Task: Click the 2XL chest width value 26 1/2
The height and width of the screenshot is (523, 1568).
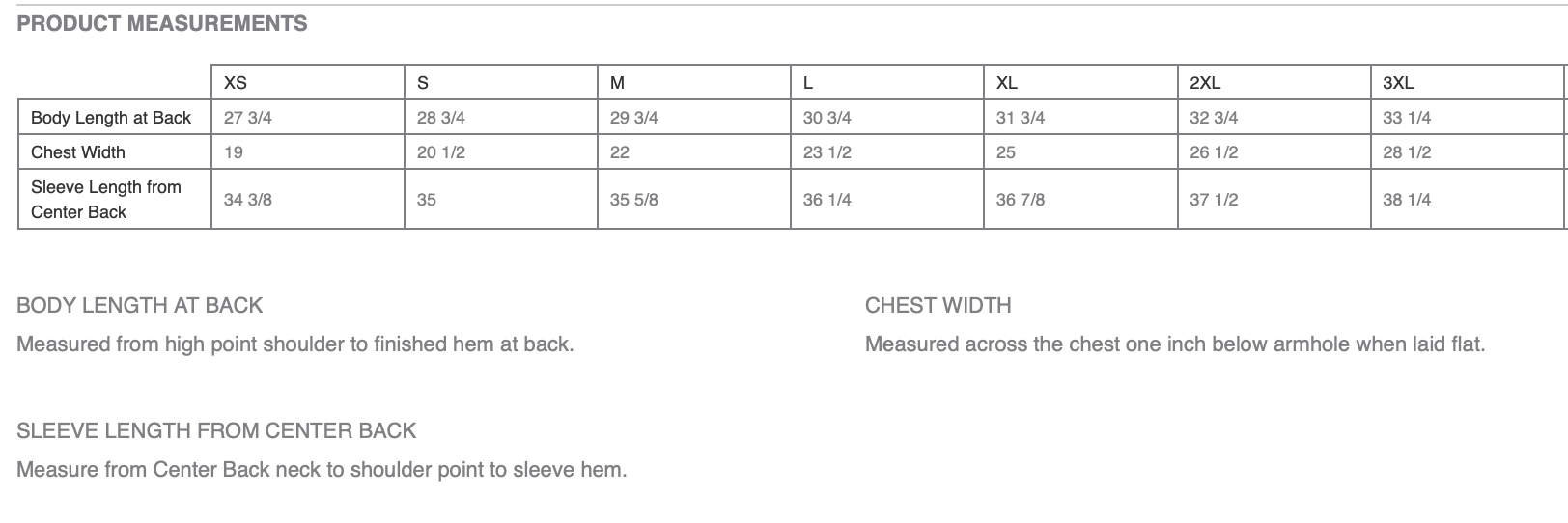Action: [1214, 152]
